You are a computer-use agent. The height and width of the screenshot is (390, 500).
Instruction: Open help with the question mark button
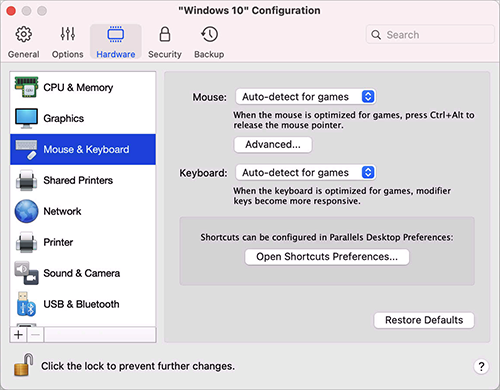point(481,367)
